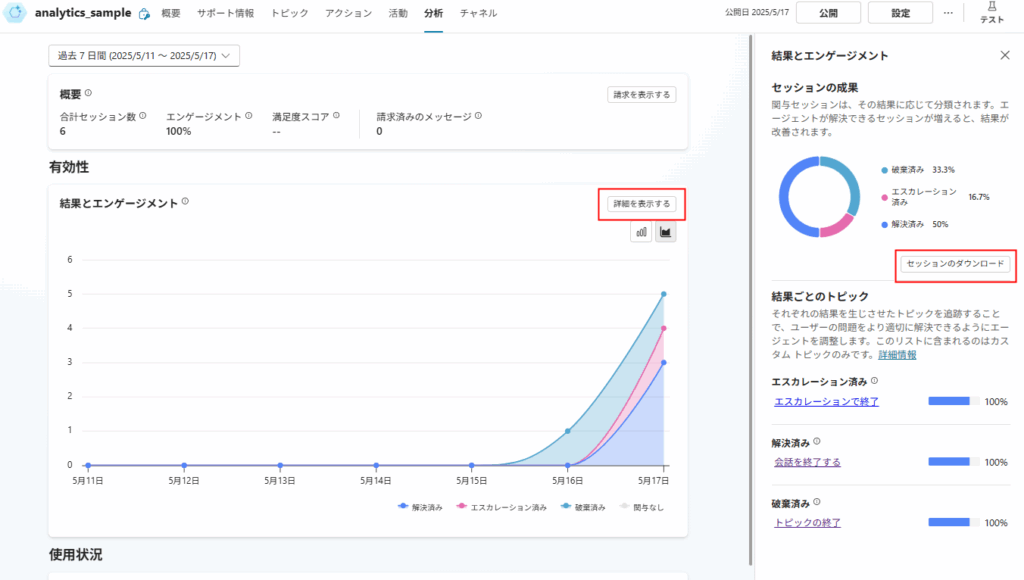Click the info icon beside 破棄済み heading

point(816,502)
